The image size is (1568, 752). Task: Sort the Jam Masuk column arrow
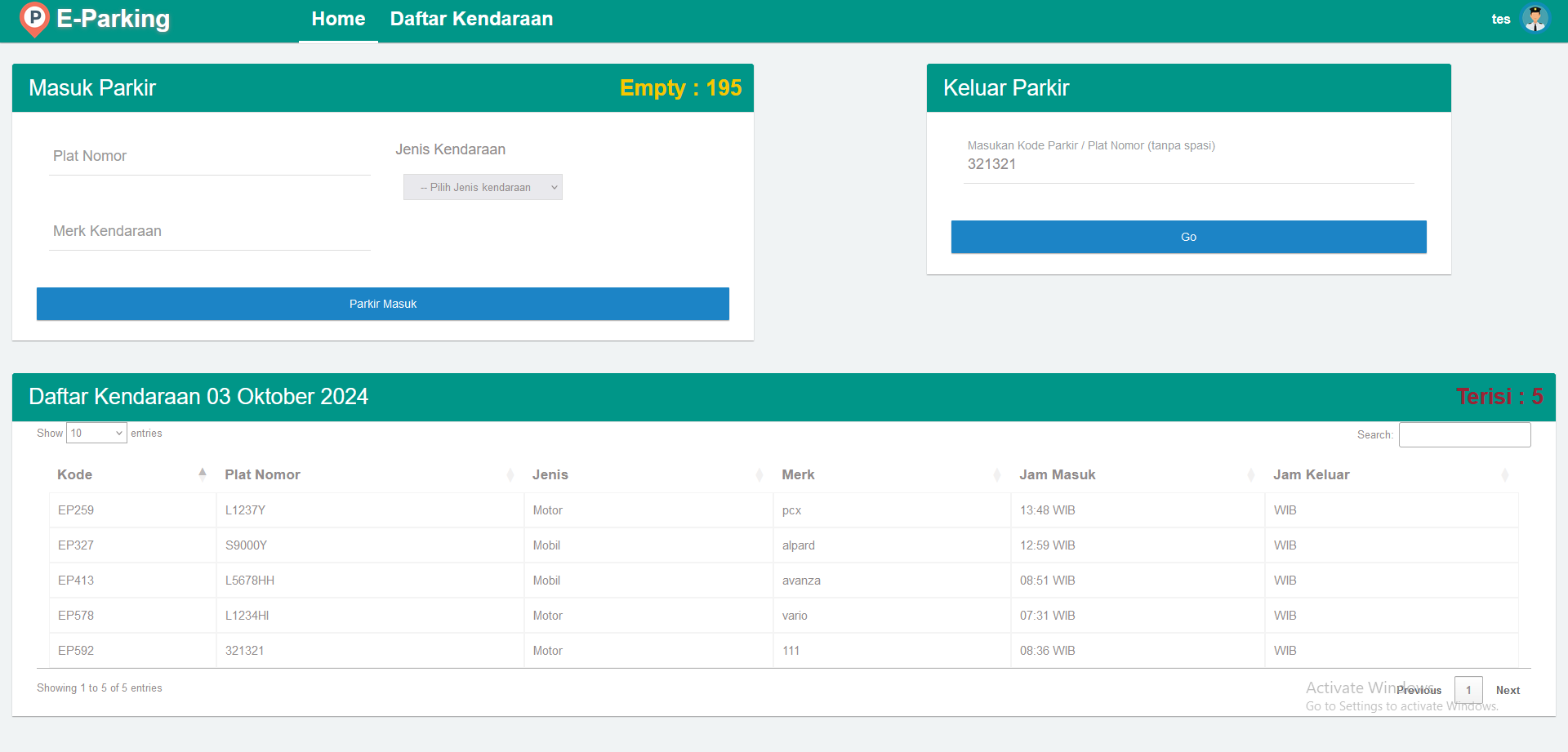pos(1250,474)
